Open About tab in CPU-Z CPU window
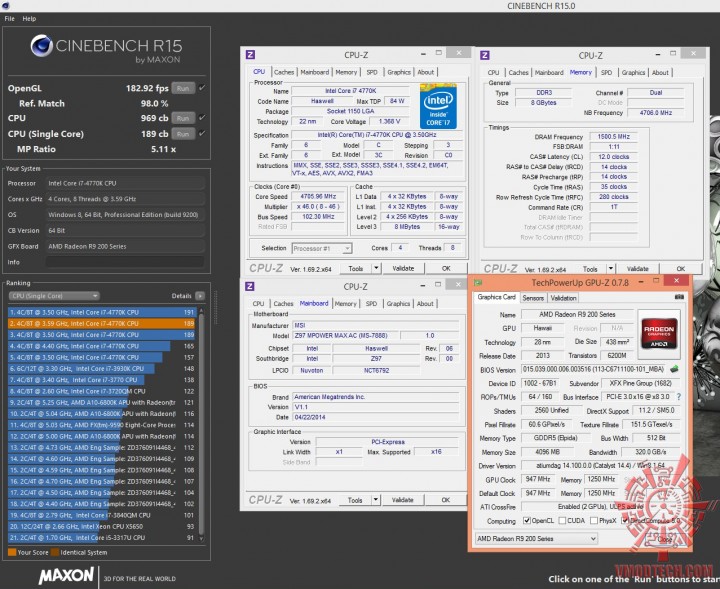720x589 pixels. (x=426, y=72)
